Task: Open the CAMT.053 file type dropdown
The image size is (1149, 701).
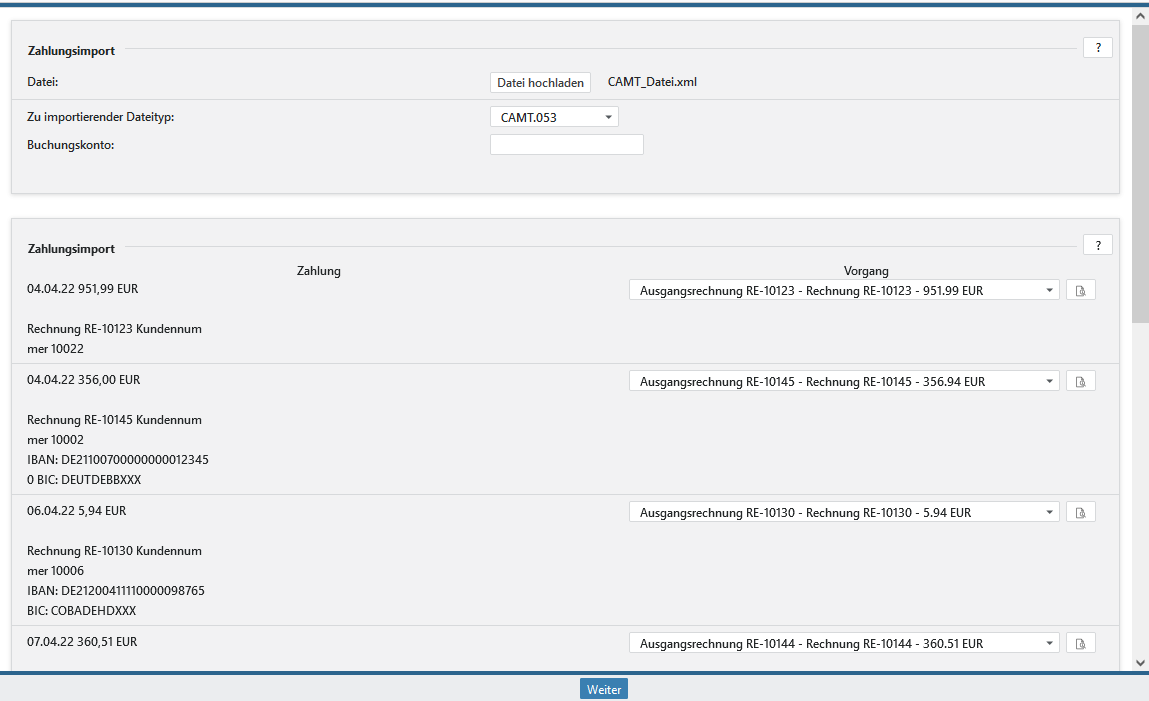Action: tap(554, 117)
